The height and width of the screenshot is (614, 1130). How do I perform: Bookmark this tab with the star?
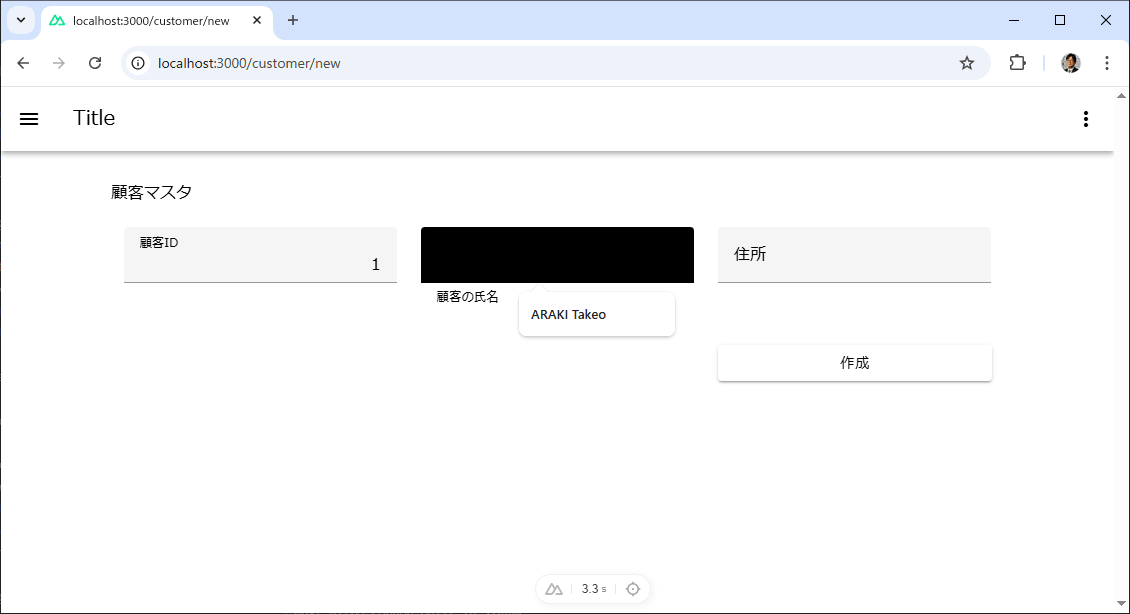[x=966, y=63]
